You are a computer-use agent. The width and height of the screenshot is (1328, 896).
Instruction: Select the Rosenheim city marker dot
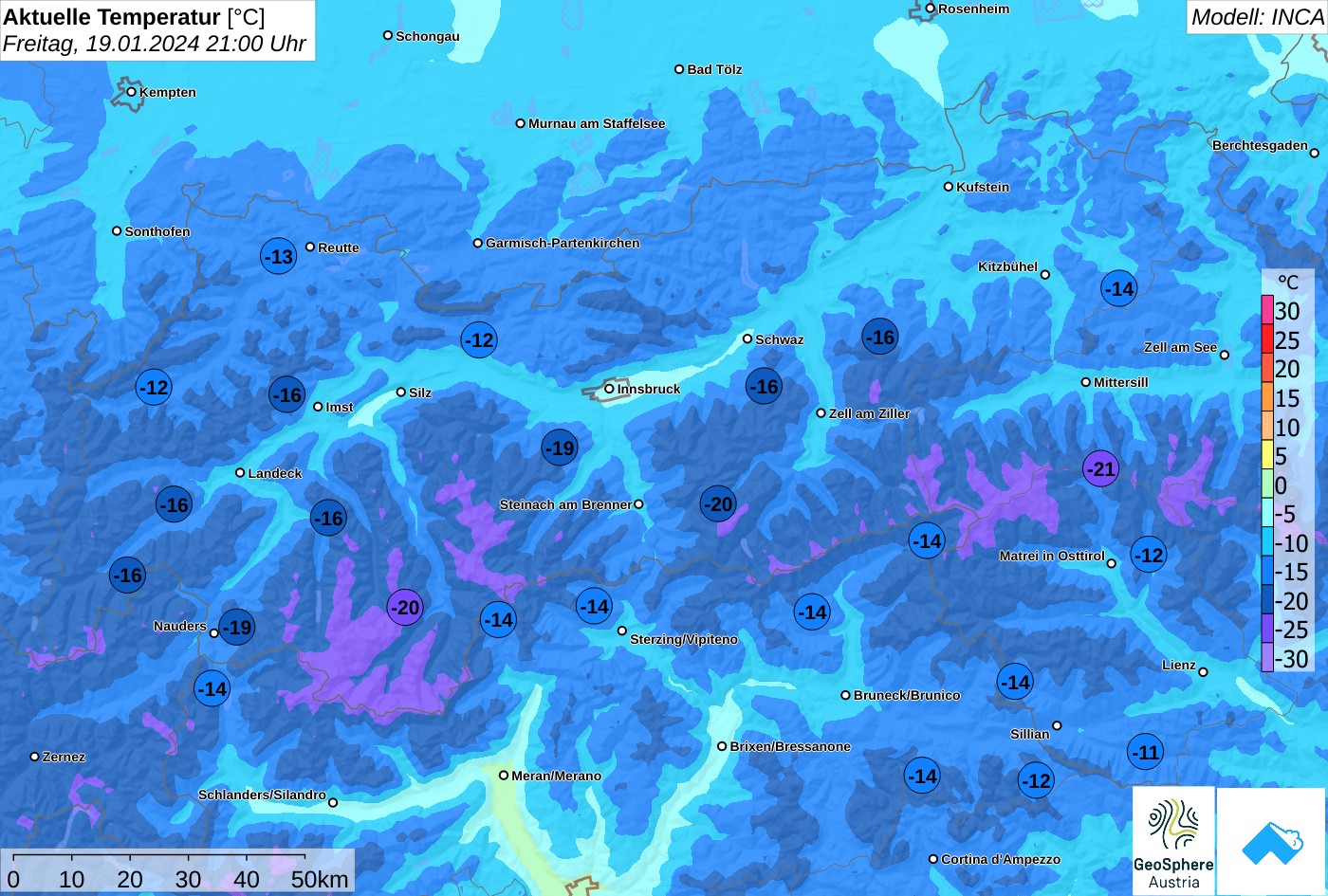tap(931, 9)
